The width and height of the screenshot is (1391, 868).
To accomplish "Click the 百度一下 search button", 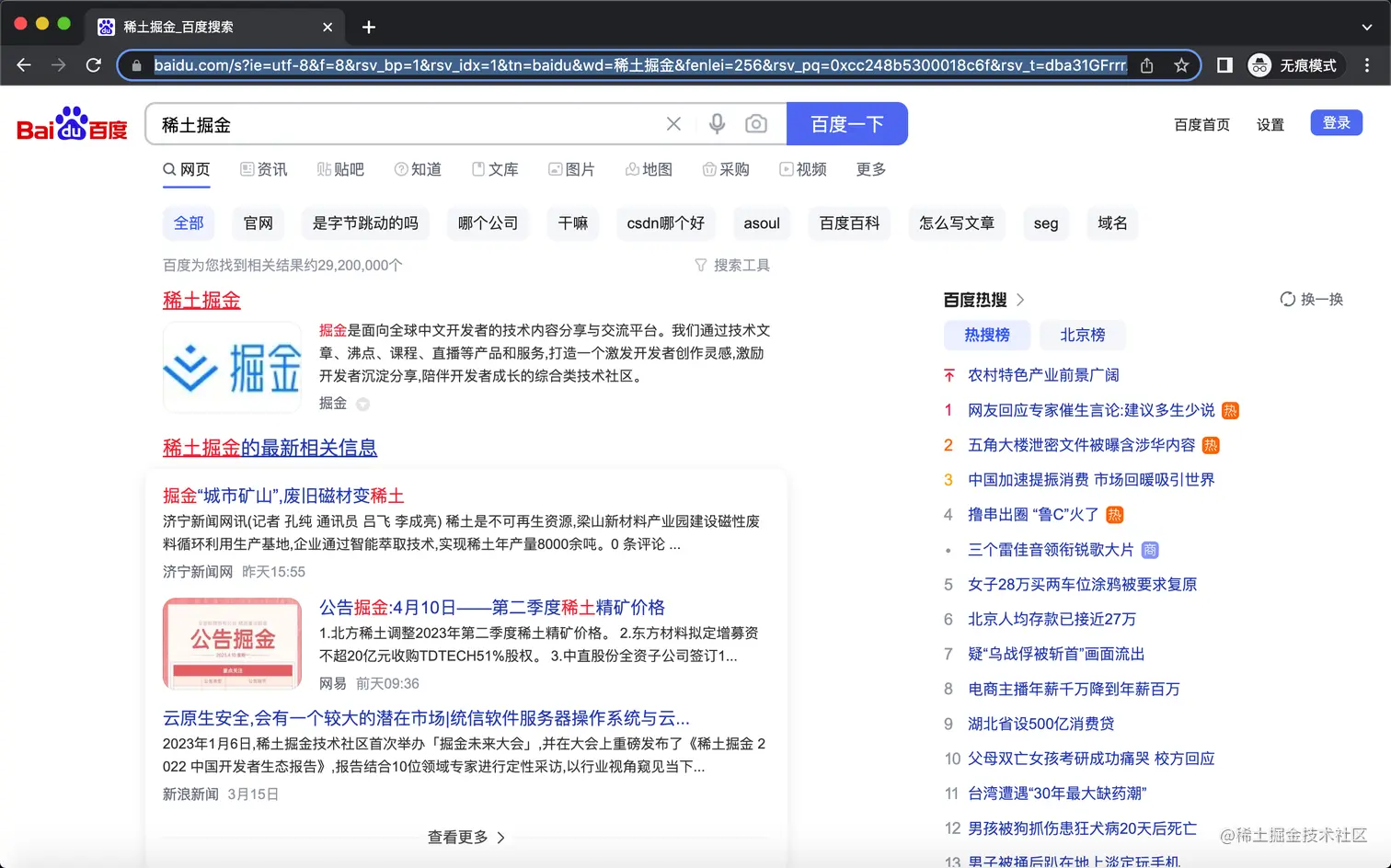I will [847, 124].
